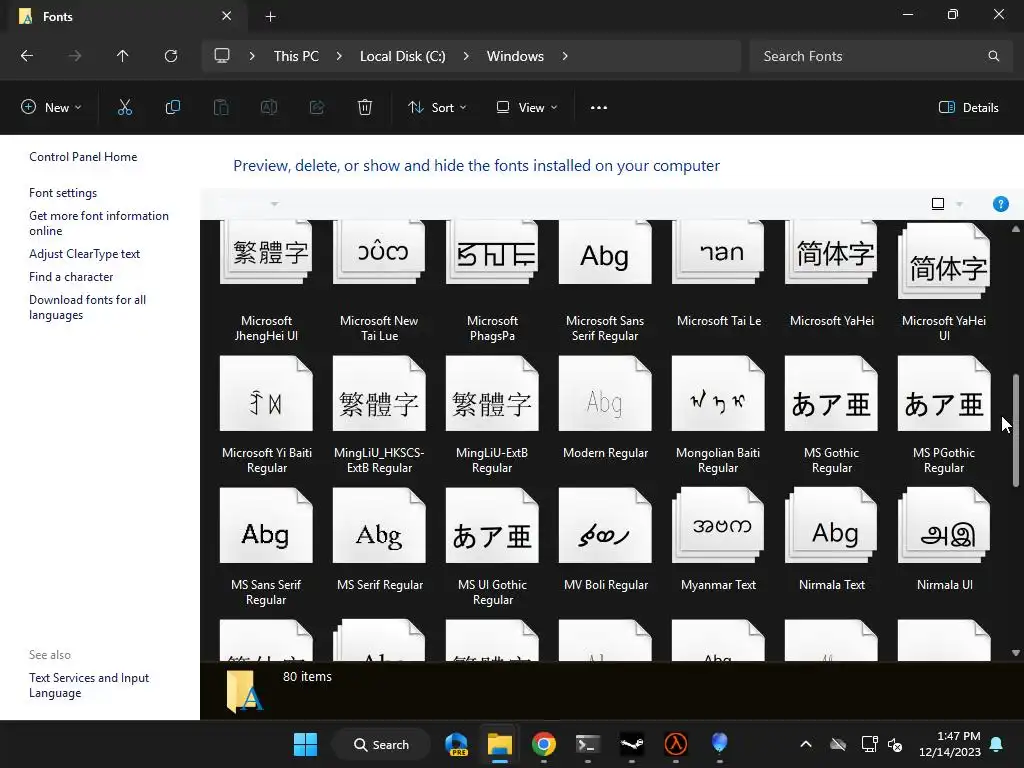
Task: Click Get more font information online
Action: (x=99, y=223)
